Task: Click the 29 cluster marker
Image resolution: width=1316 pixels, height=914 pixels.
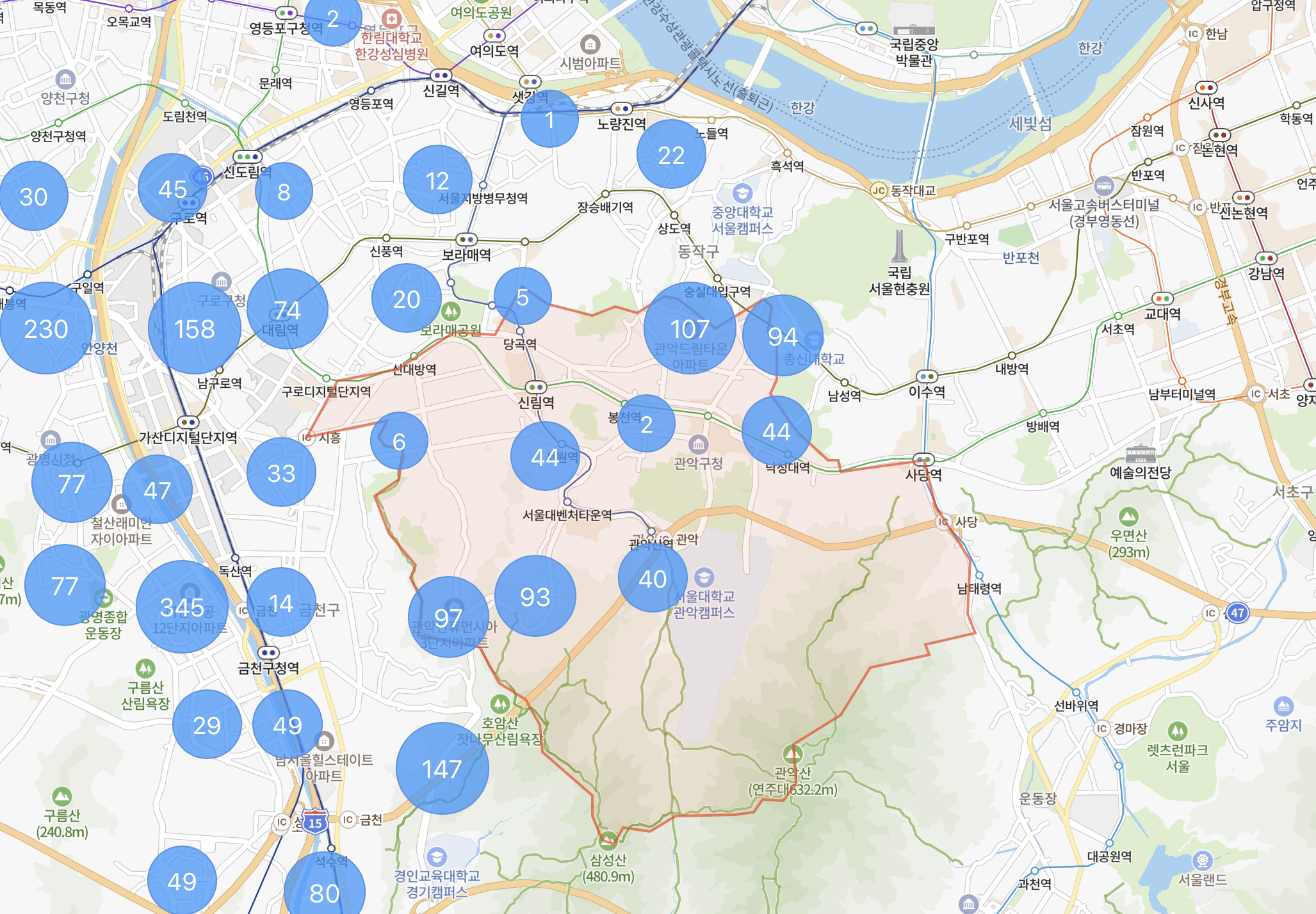Action: point(207,725)
